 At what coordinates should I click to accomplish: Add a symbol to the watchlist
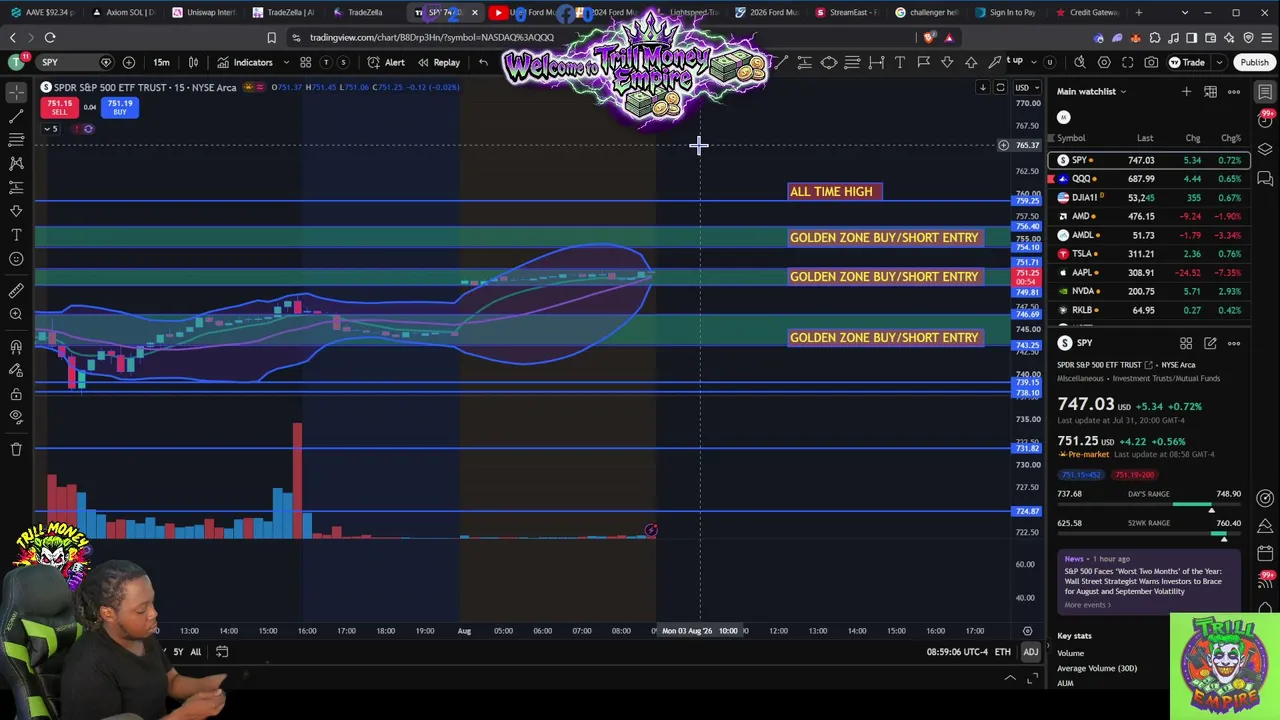click(1186, 91)
